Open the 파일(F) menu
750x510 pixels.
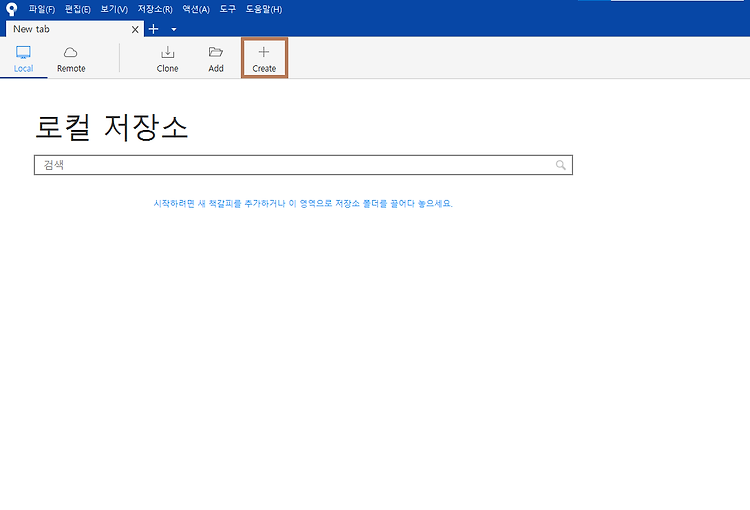point(42,9)
